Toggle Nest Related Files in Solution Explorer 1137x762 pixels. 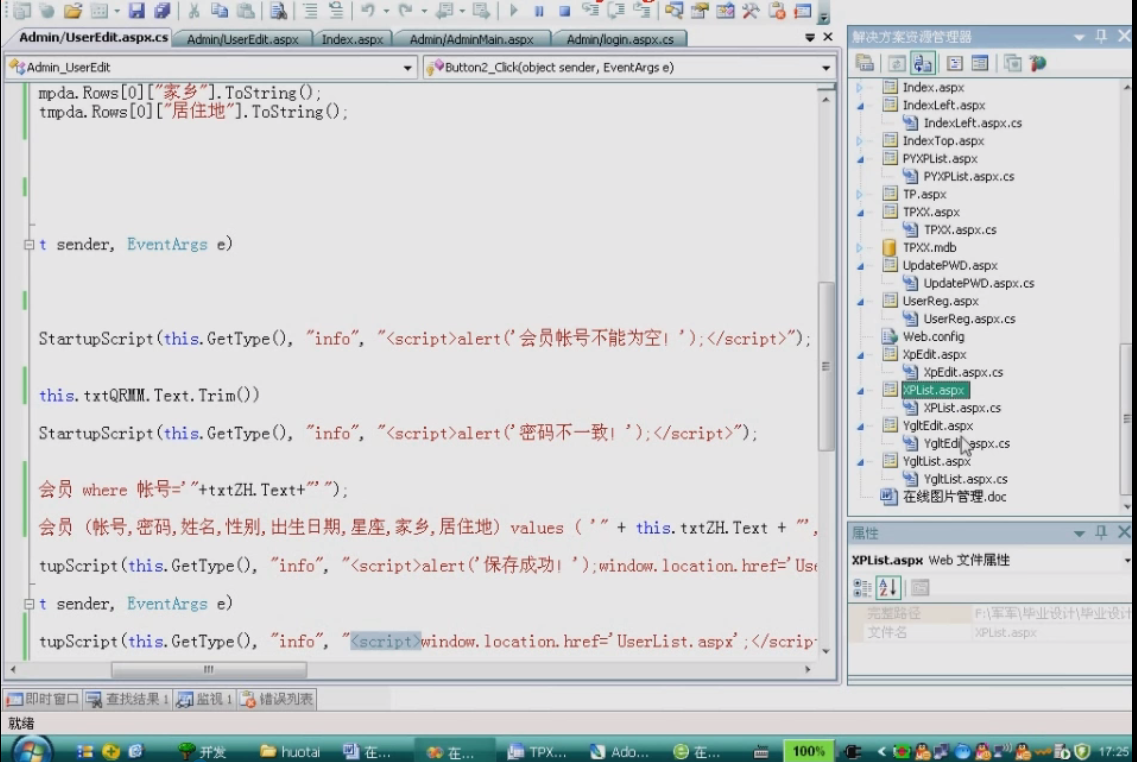click(922, 64)
